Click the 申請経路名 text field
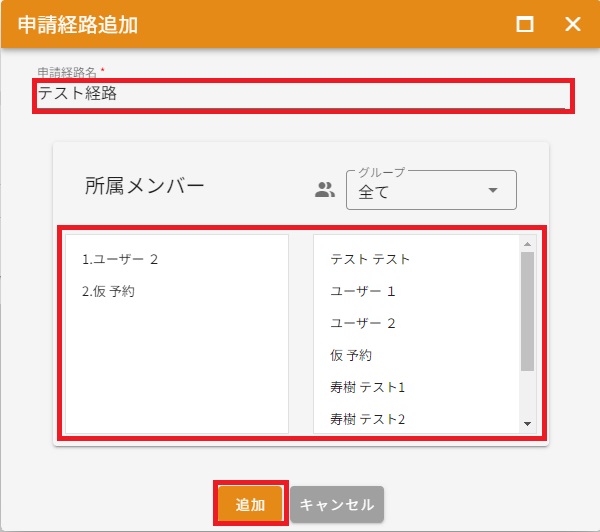The height and width of the screenshot is (532, 600). 302,94
